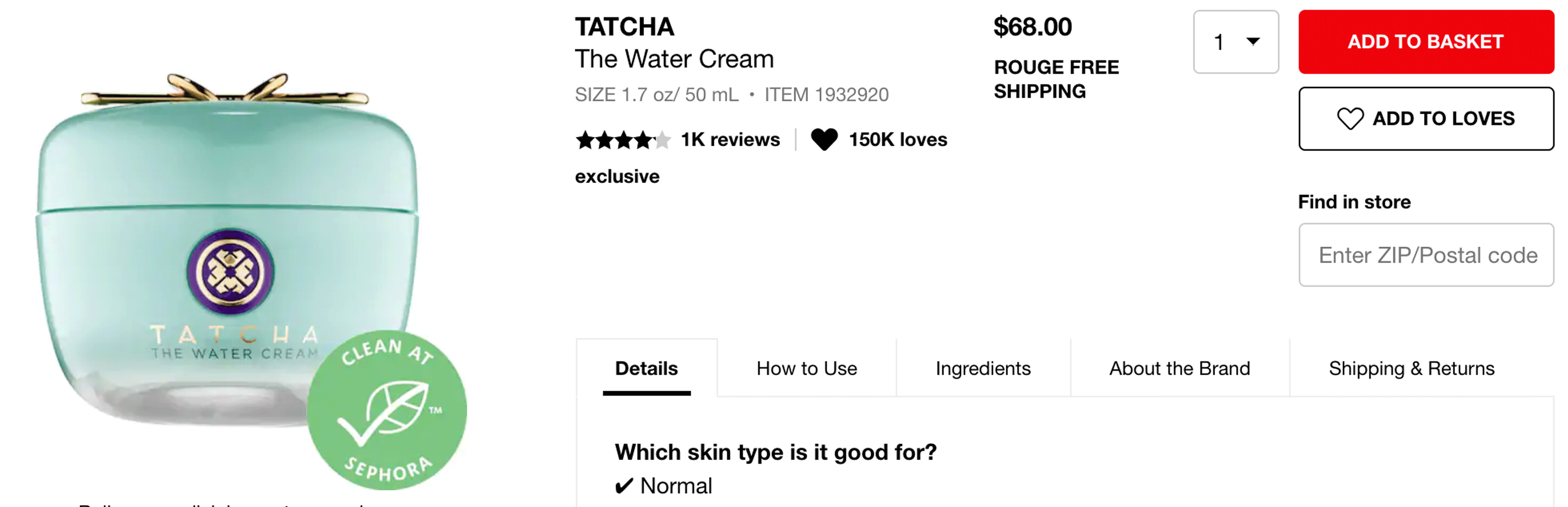Open the quantity dropdown arrow
This screenshot has width=1568, height=507.
pyautogui.click(x=1253, y=42)
